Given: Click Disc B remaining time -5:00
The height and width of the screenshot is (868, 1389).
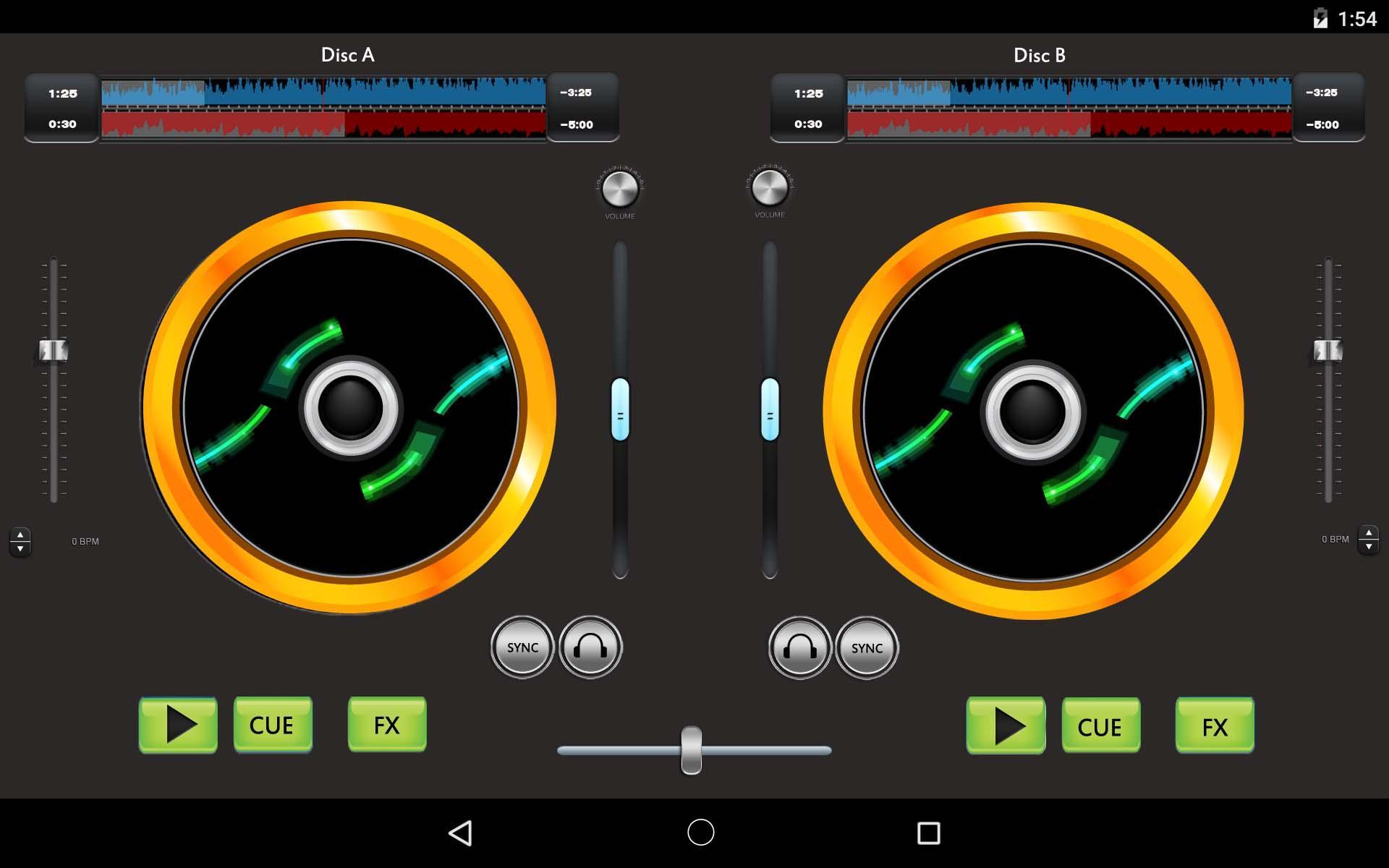Looking at the screenshot, I should click(x=1322, y=124).
